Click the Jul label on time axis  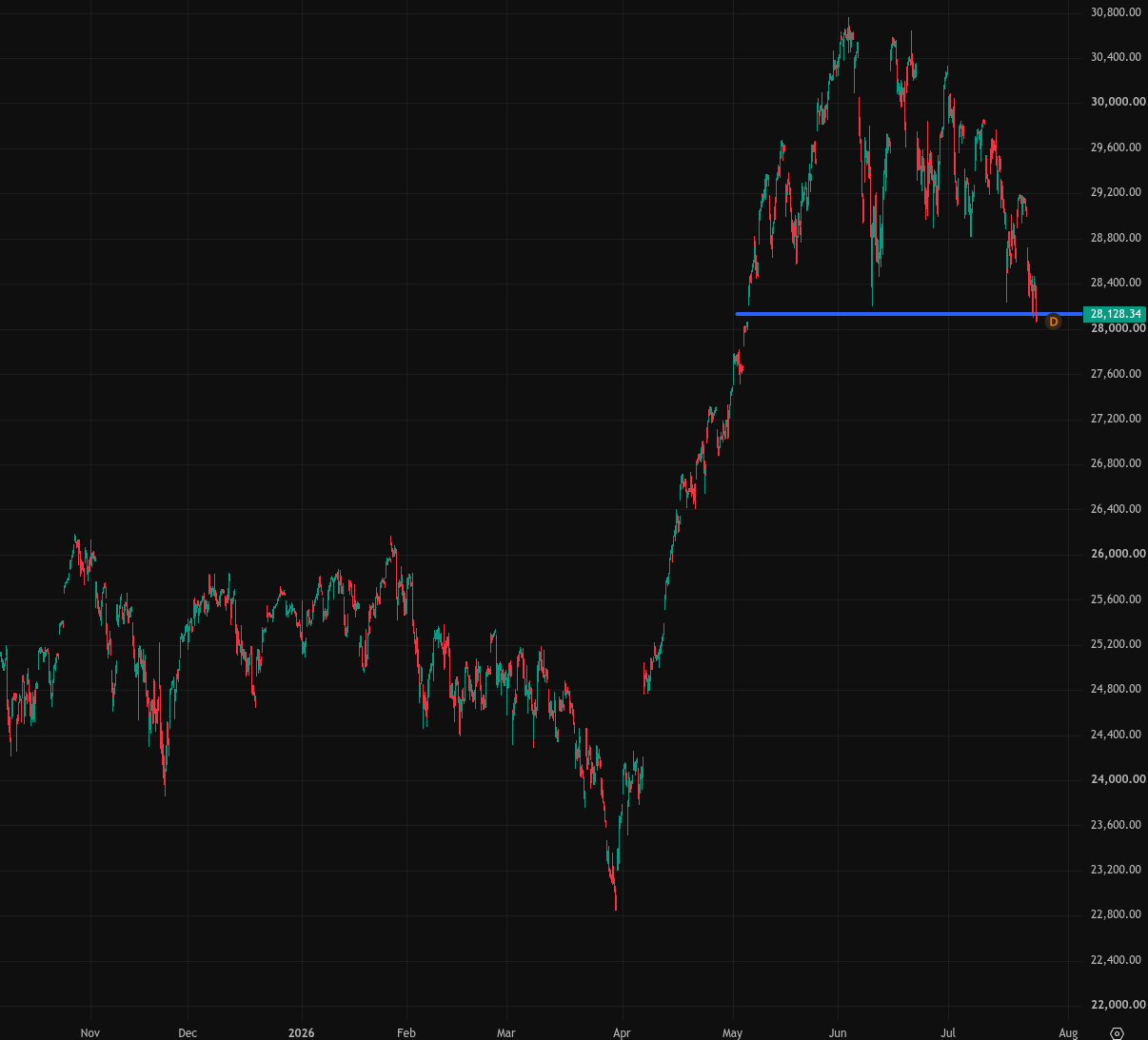tap(948, 1033)
